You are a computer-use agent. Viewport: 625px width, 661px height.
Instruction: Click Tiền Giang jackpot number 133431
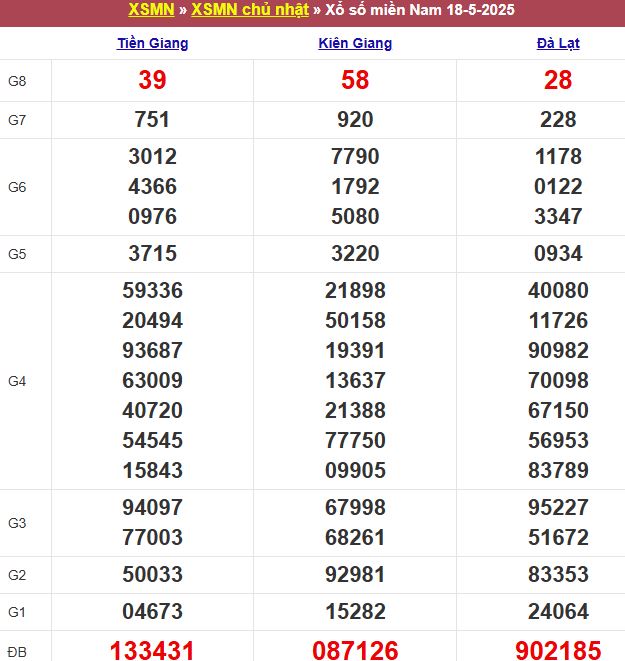(x=152, y=650)
